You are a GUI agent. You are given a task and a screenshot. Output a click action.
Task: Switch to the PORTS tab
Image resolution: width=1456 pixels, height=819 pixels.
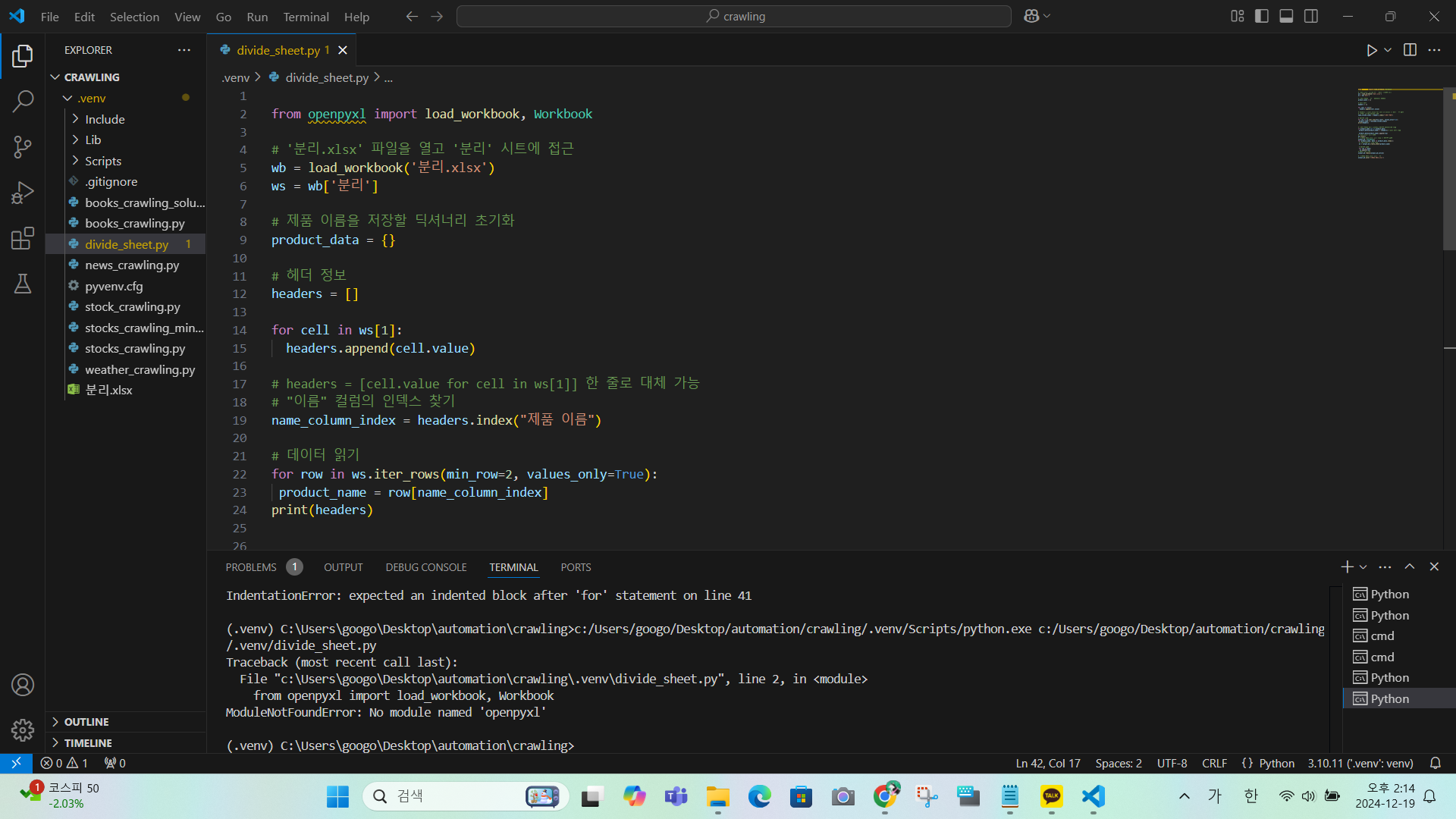tap(576, 567)
